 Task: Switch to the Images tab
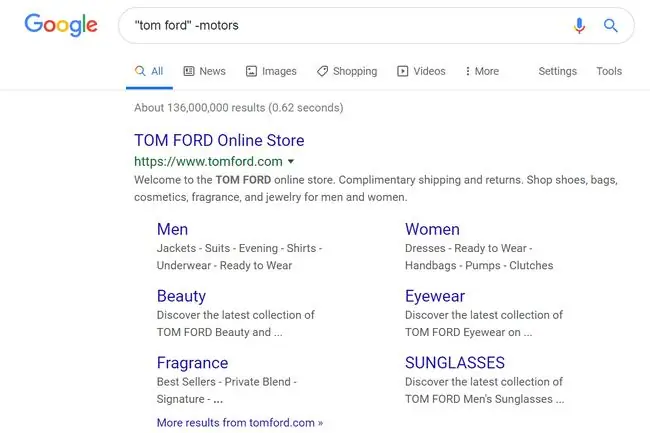click(271, 71)
